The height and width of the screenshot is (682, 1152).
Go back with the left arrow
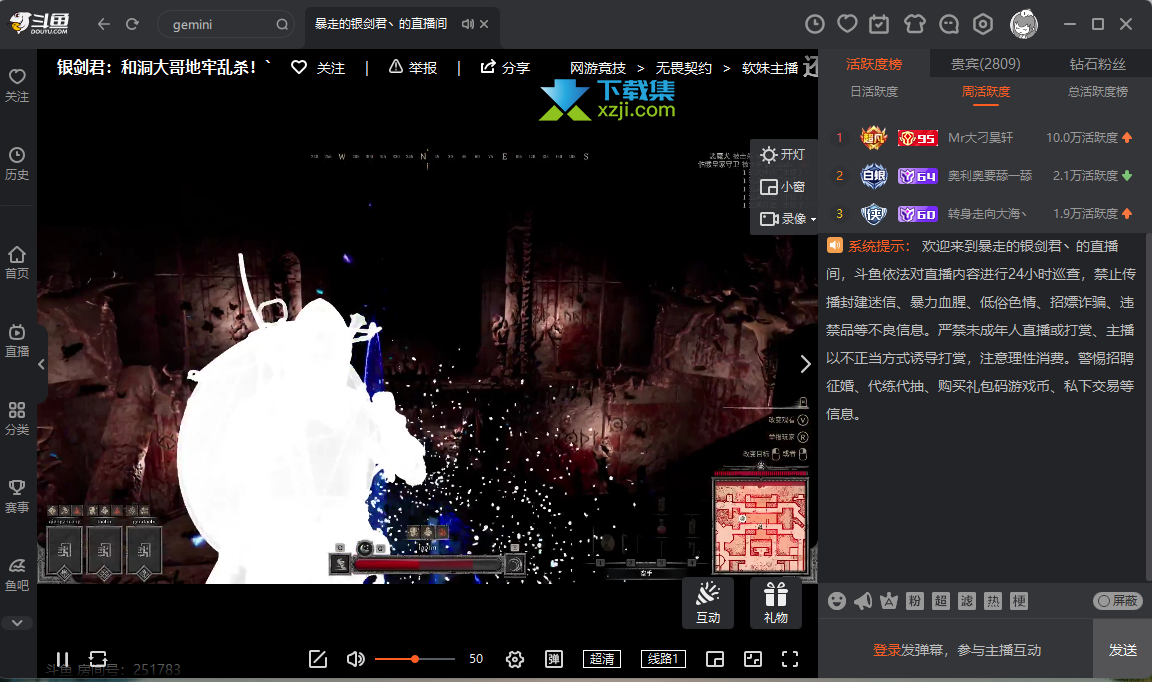click(104, 24)
